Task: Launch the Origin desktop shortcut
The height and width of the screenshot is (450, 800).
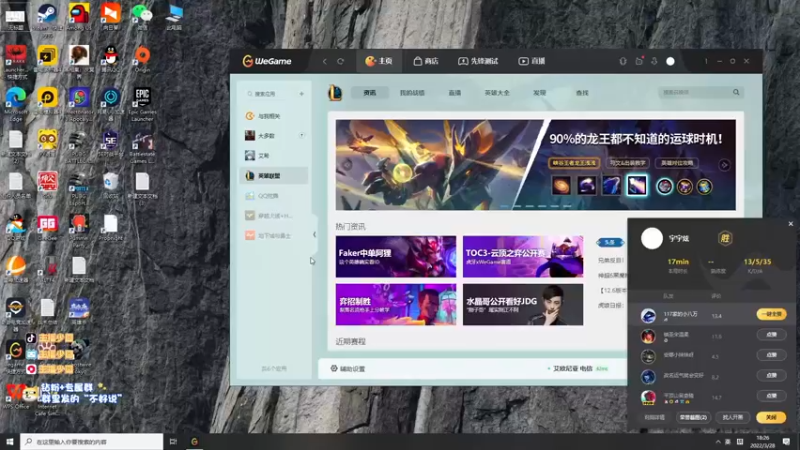Action: coord(142,57)
